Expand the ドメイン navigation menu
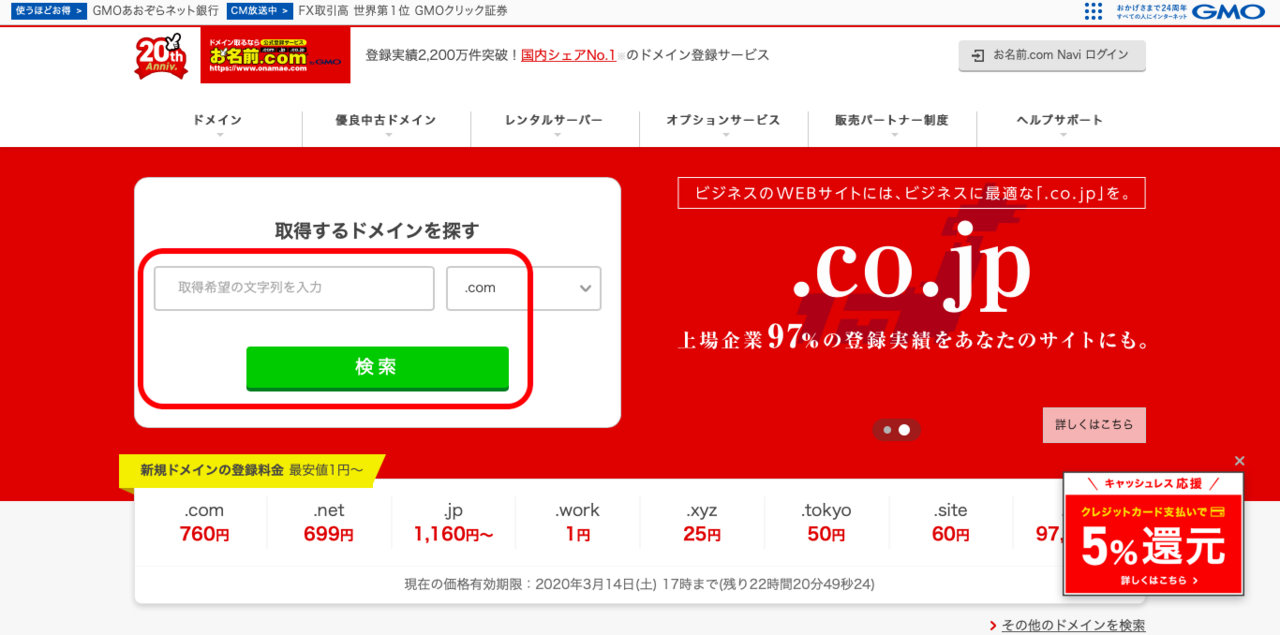Screen dimensions: 1280x635 [x=218, y=121]
